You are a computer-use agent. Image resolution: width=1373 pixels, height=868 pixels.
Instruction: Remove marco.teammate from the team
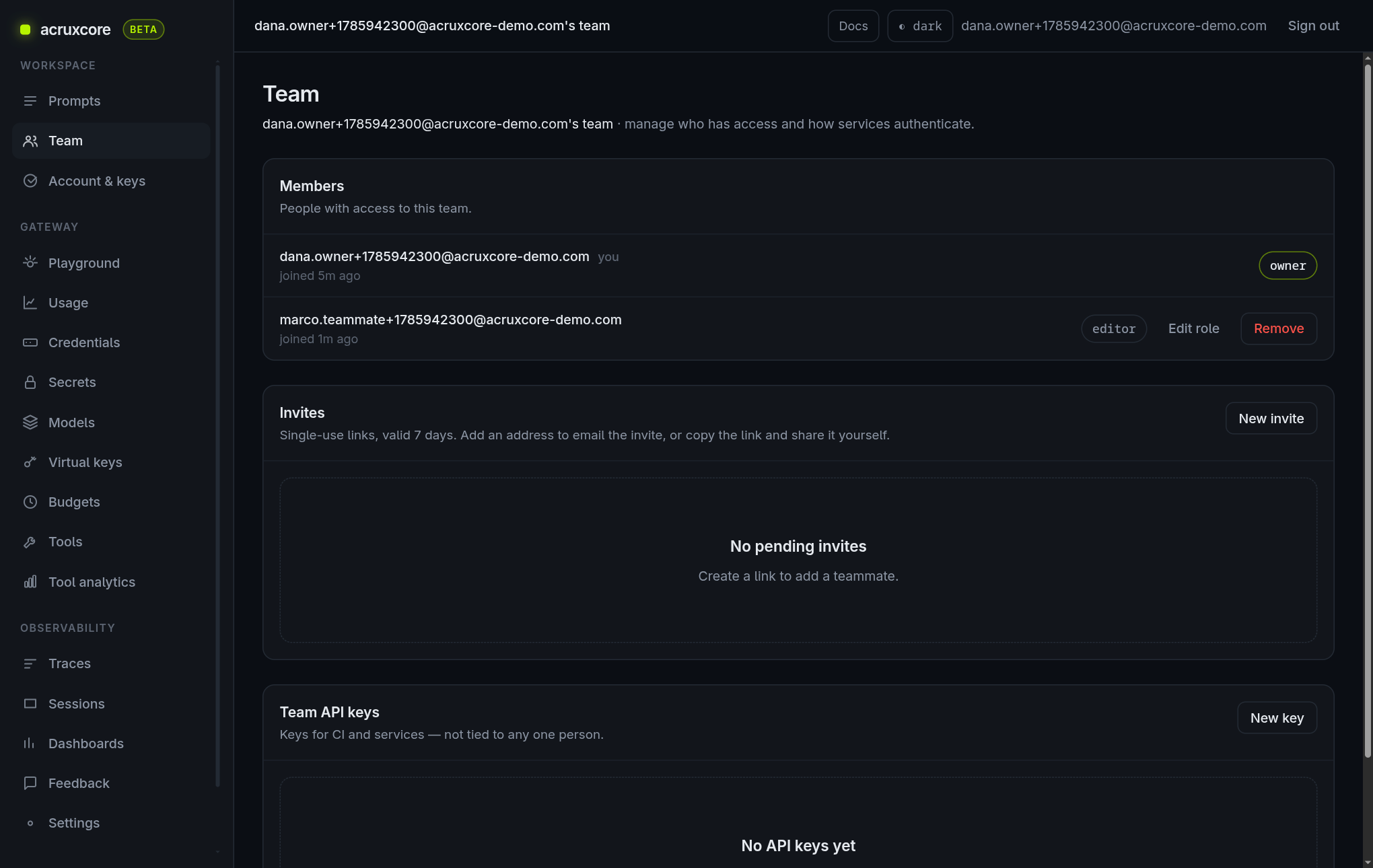[1278, 328]
